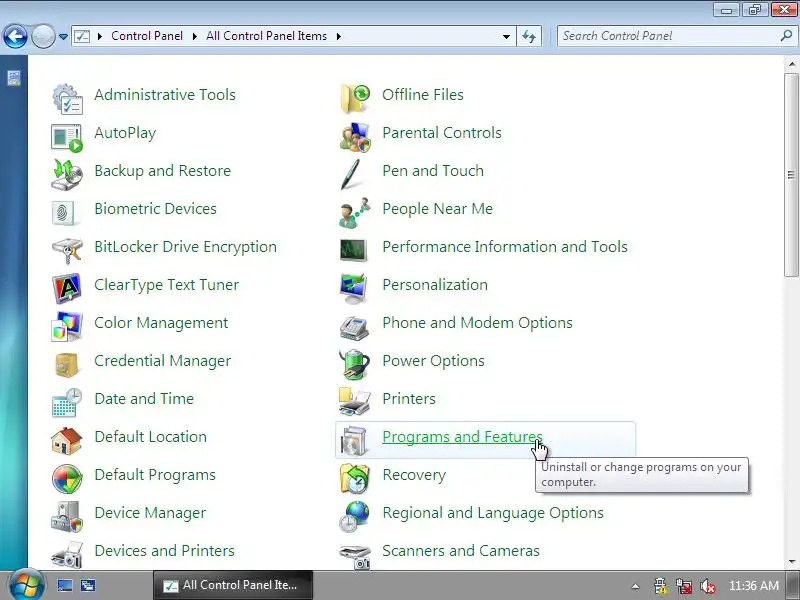This screenshot has height=600, width=800.
Task: Open the Programs and Features icon
Action: coord(354,440)
